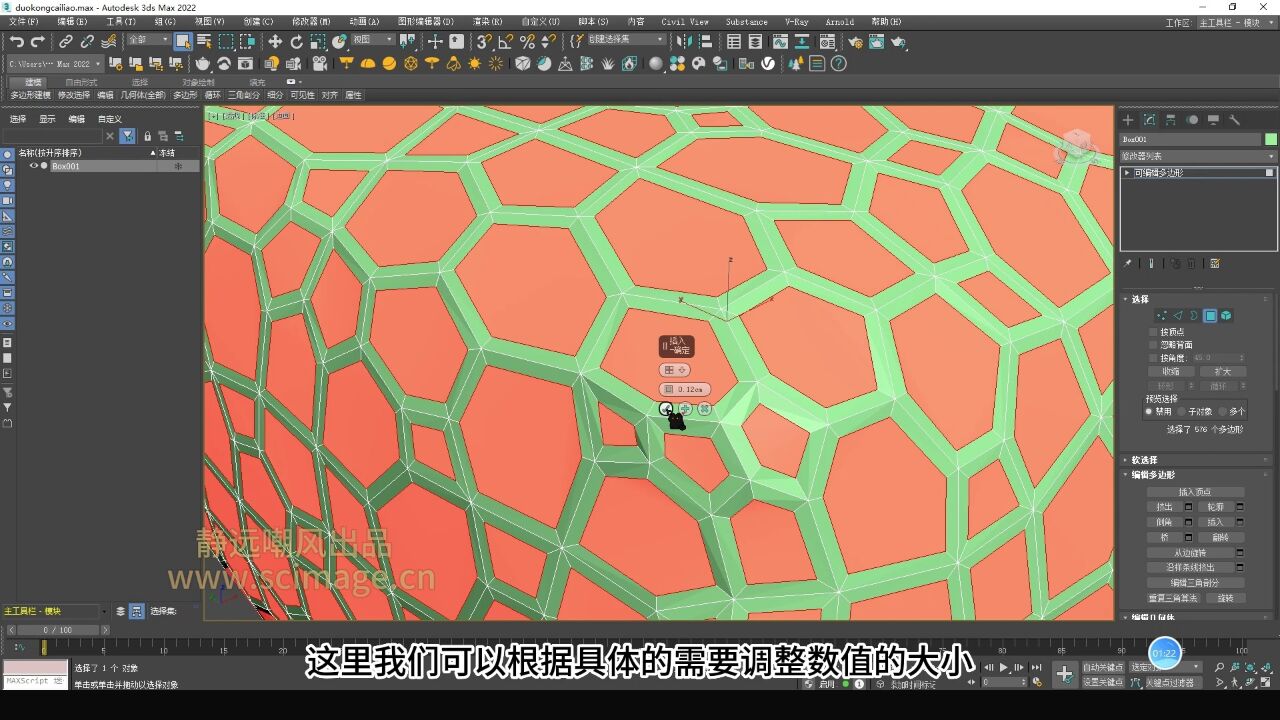The height and width of the screenshot is (720, 1280).
Task: Enable the 按顶点 checkbox
Action: tap(1152, 332)
